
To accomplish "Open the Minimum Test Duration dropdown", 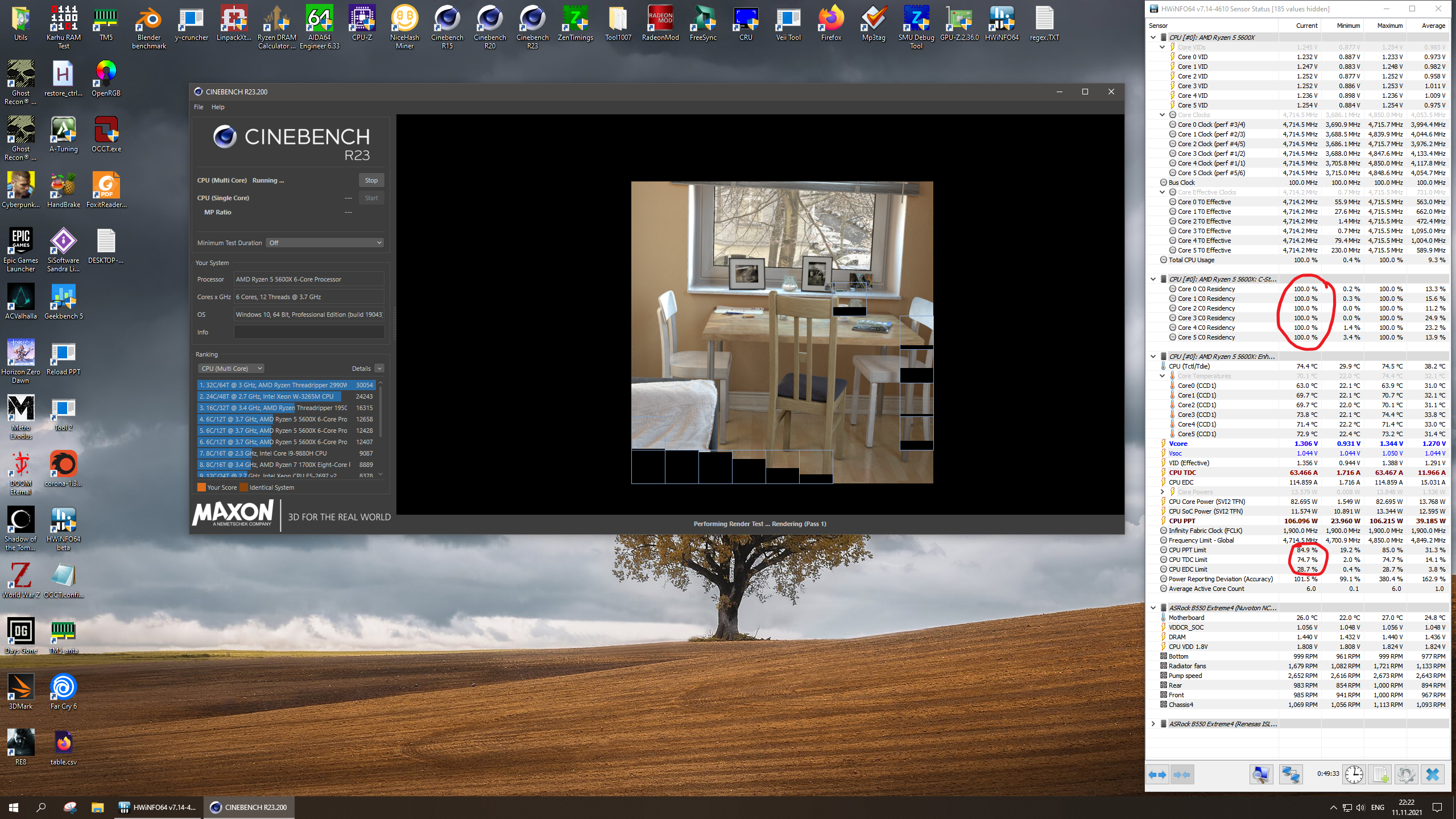I will coord(325,243).
